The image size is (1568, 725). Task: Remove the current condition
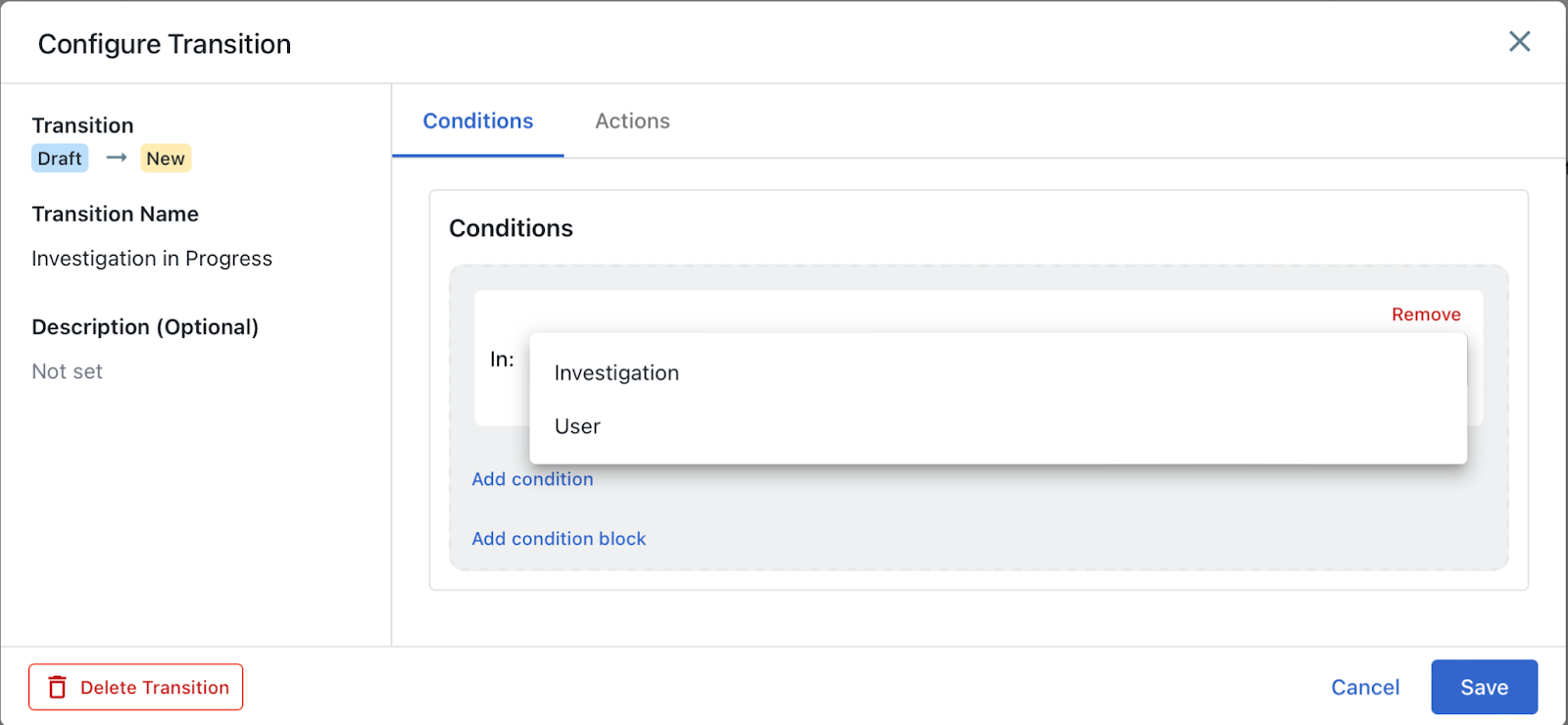(1425, 314)
